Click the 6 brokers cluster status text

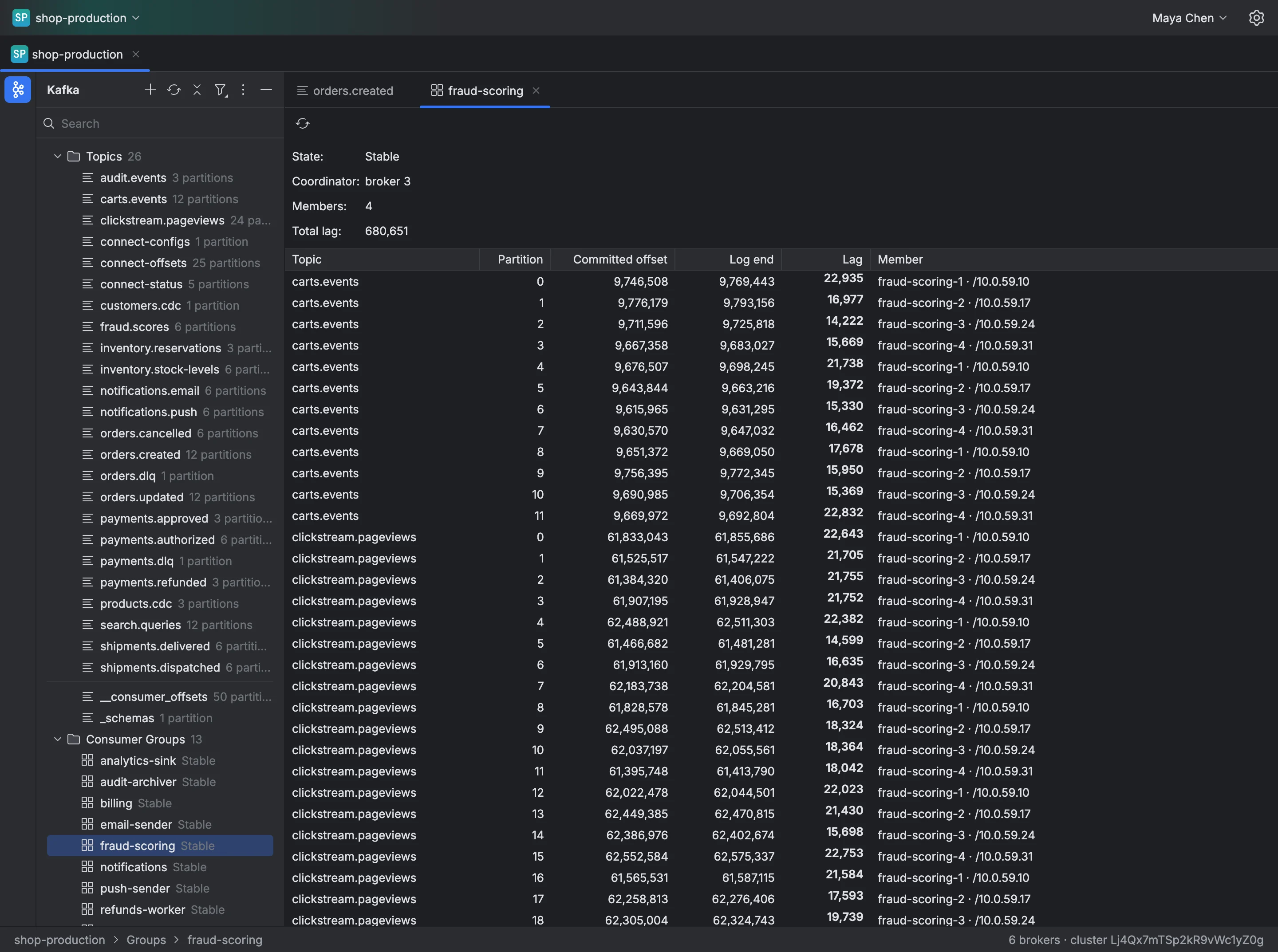1135,940
